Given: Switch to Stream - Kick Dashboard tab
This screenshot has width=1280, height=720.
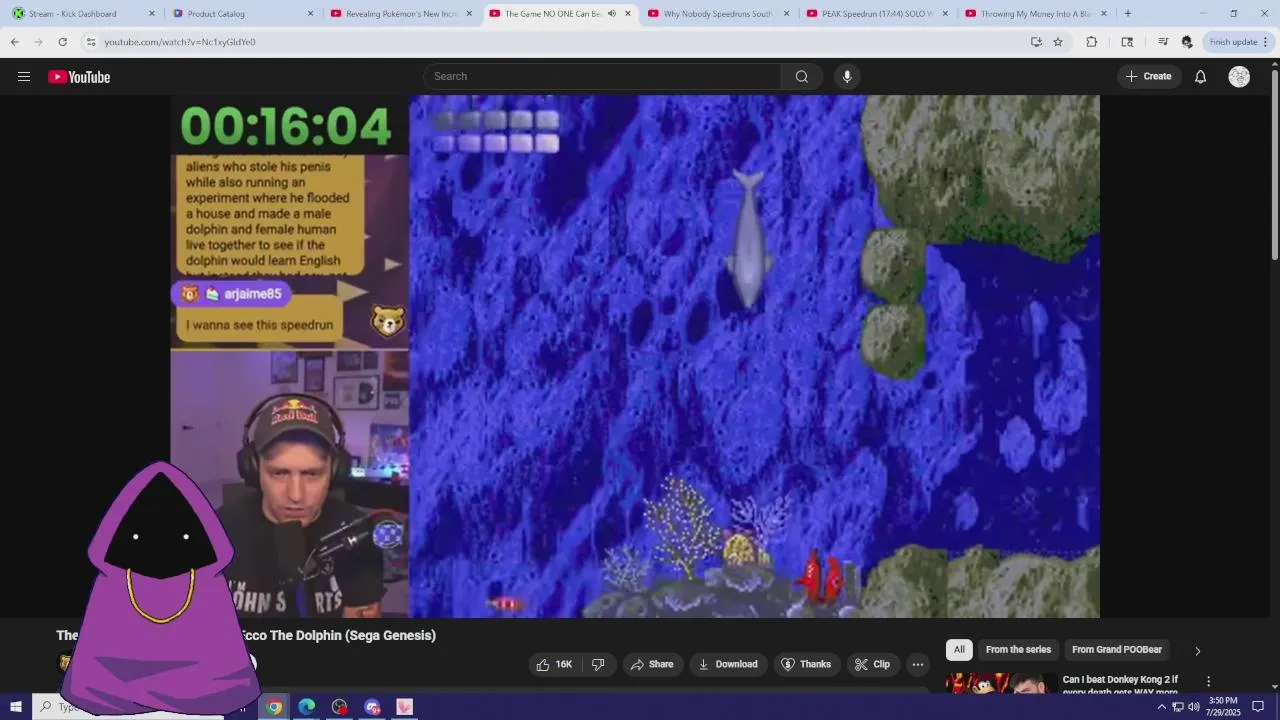Looking at the screenshot, I should click(83, 14).
